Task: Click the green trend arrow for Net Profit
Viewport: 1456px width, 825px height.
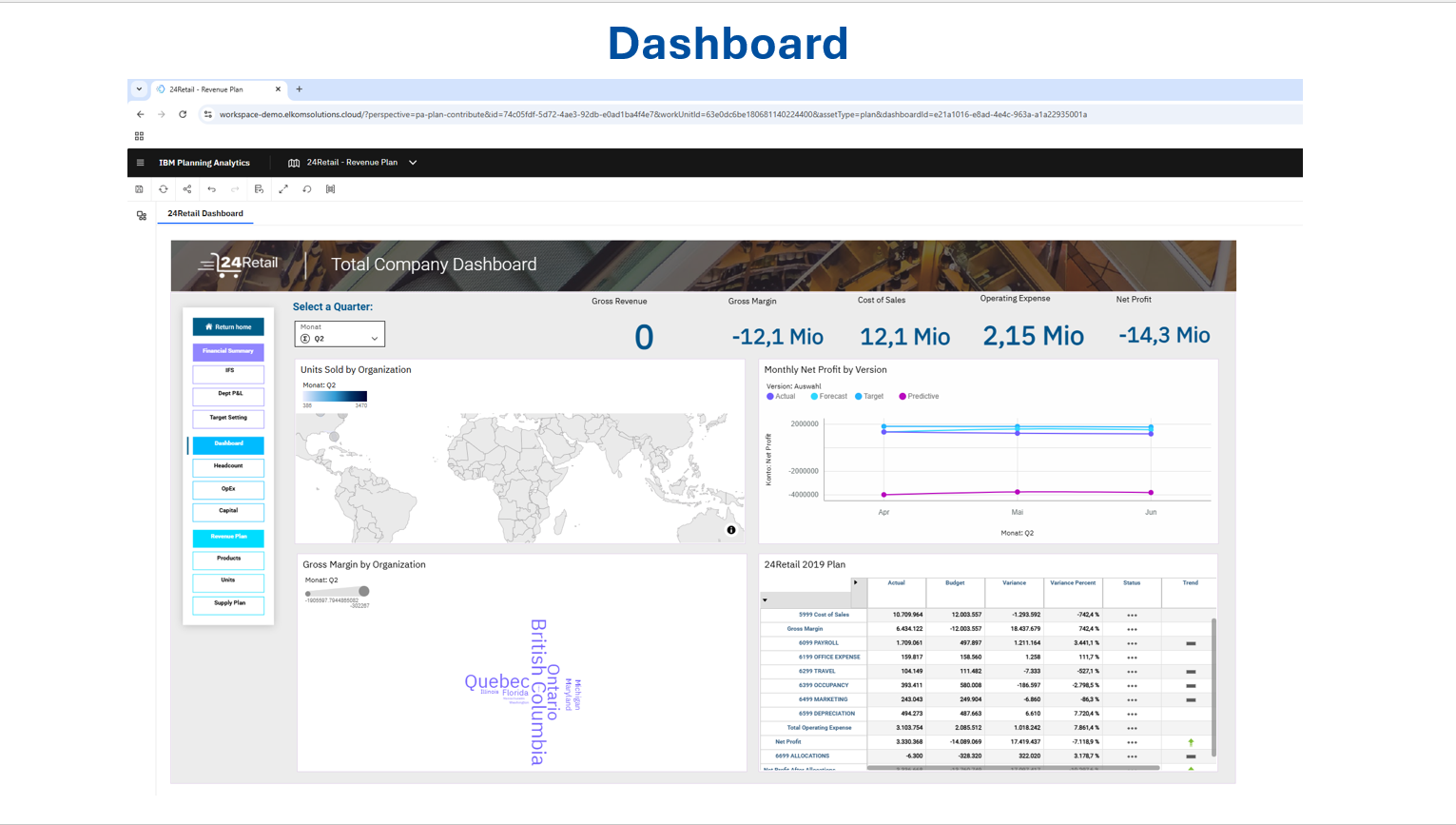Action: tap(1191, 742)
